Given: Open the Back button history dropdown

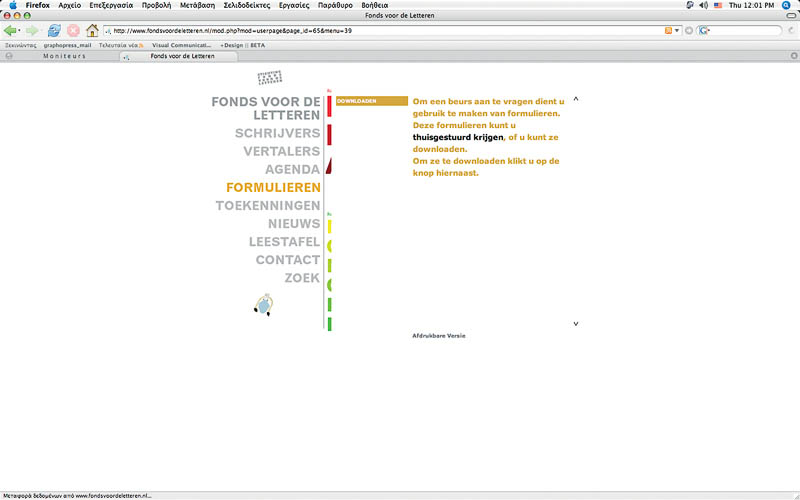Looking at the screenshot, I should [19, 31].
